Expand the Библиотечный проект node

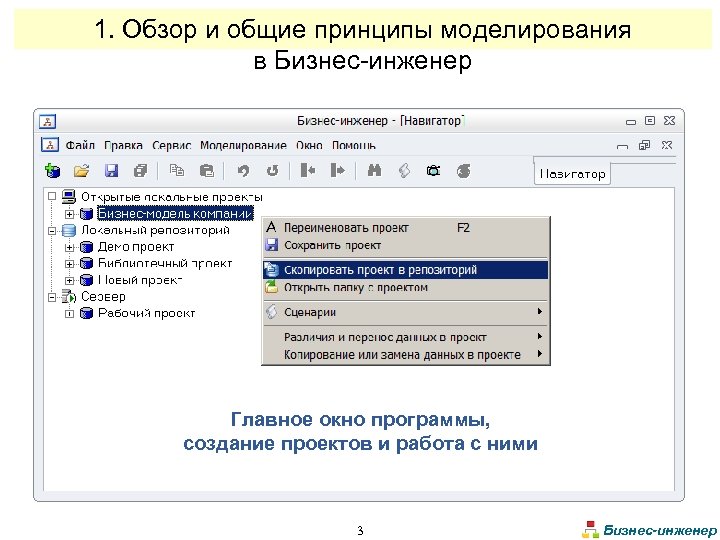(69, 264)
